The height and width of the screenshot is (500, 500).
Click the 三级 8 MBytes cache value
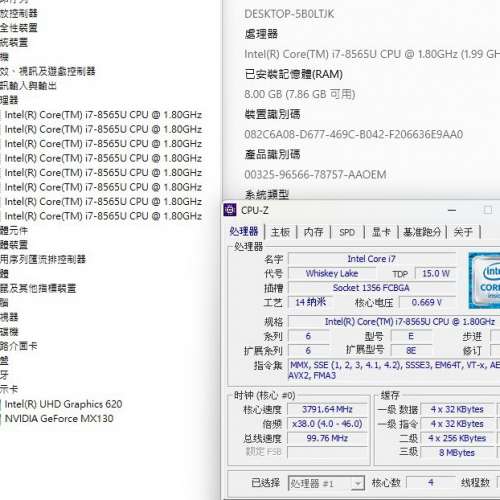pyautogui.click(x=458, y=452)
